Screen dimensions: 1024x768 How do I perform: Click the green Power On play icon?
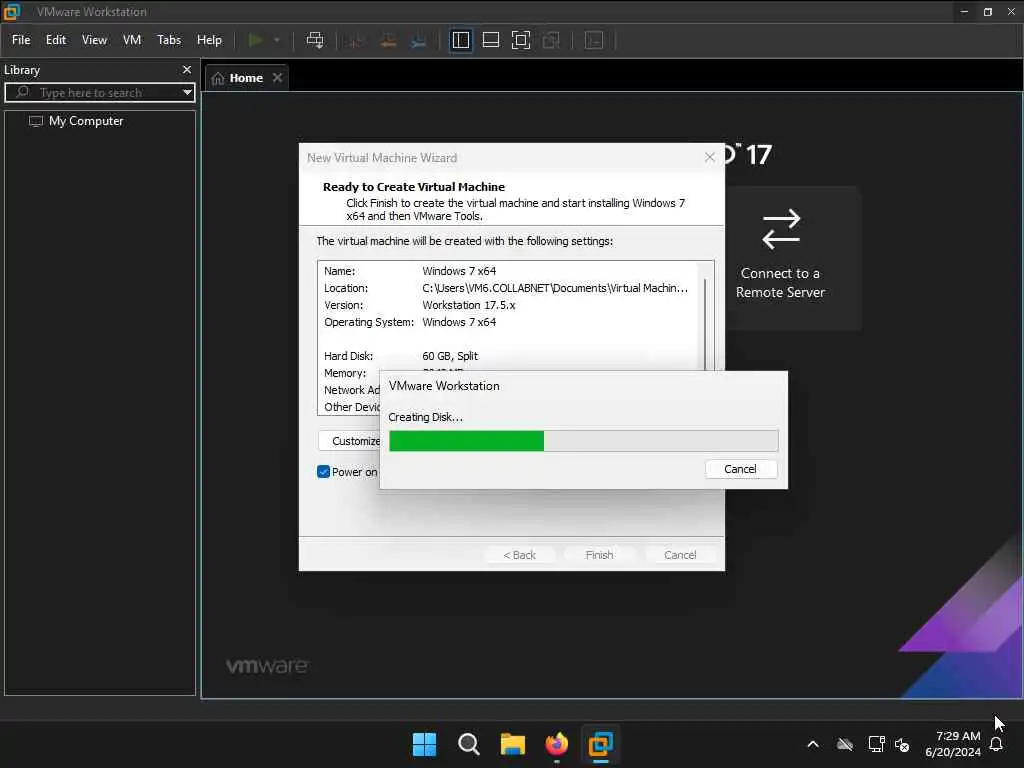[x=255, y=40]
